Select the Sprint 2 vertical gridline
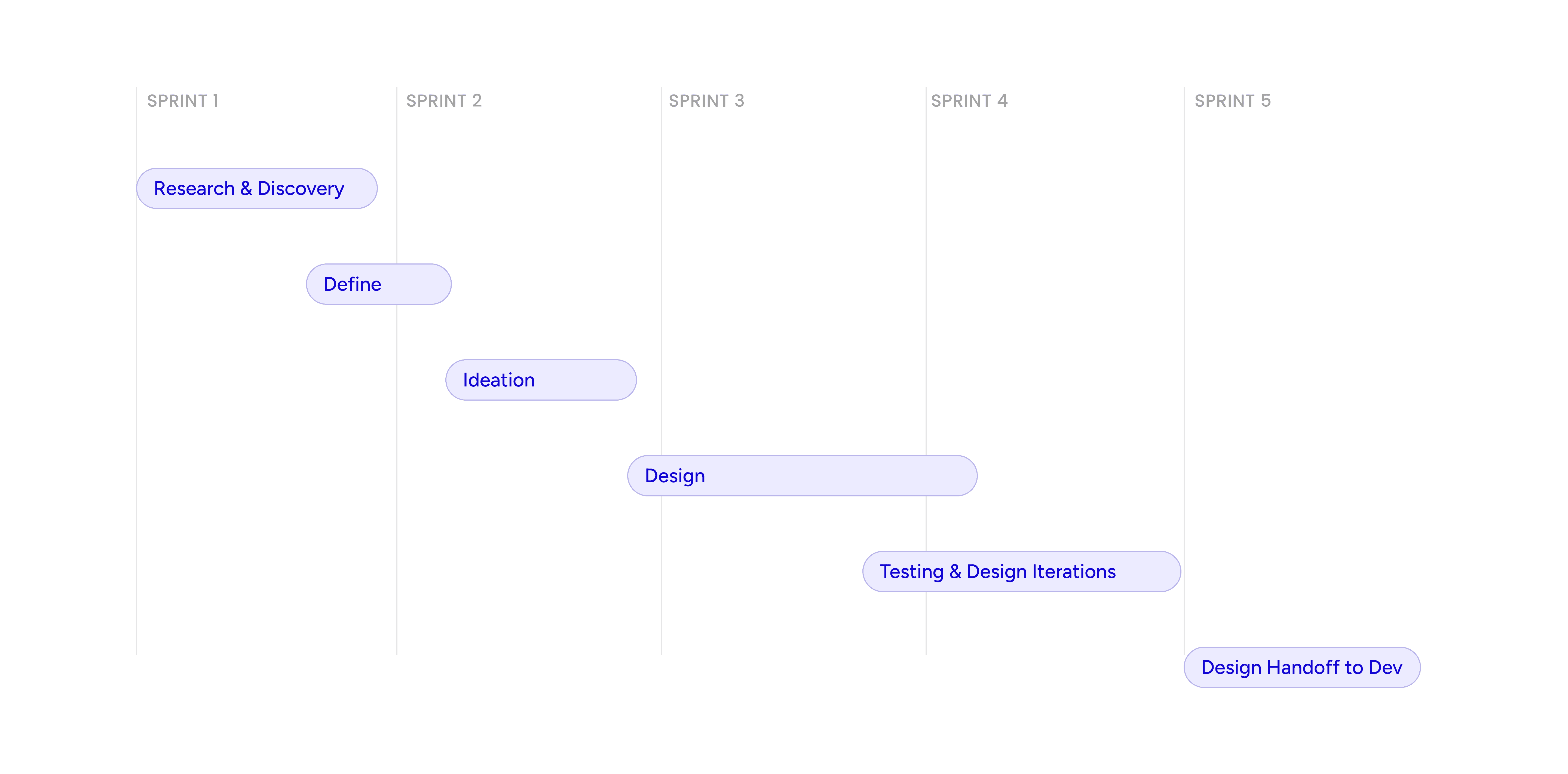Viewport: 1568px width, 774px height. [397, 487]
